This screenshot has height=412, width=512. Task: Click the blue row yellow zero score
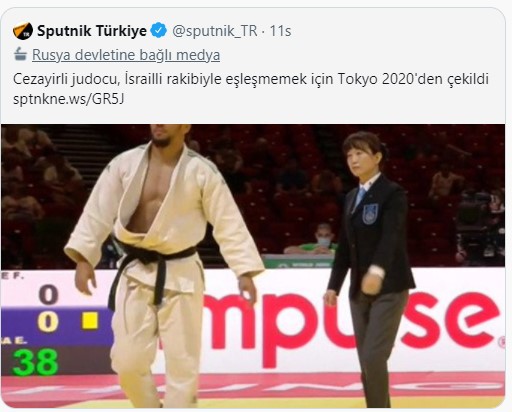click(x=48, y=322)
